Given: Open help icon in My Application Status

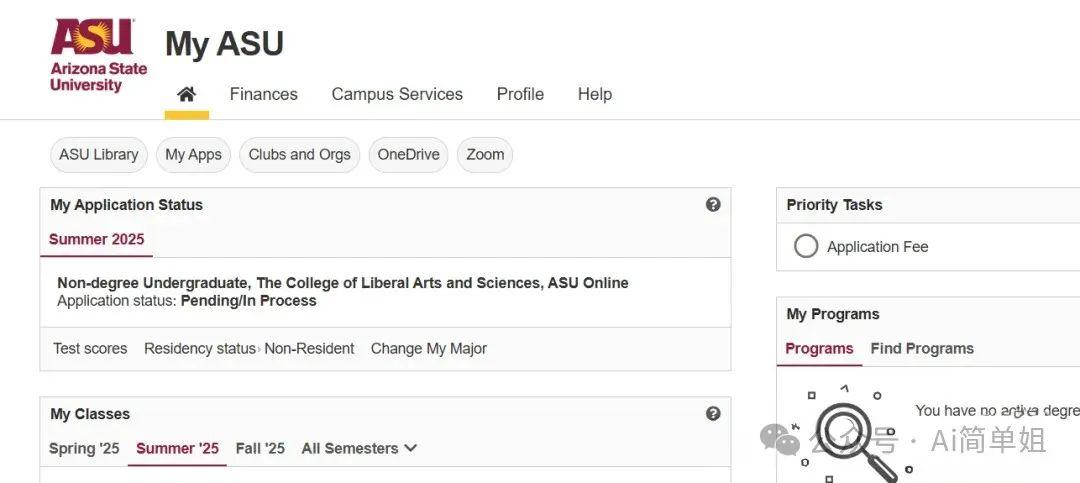Looking at the screenshot, I should click(x=713, y=204).
